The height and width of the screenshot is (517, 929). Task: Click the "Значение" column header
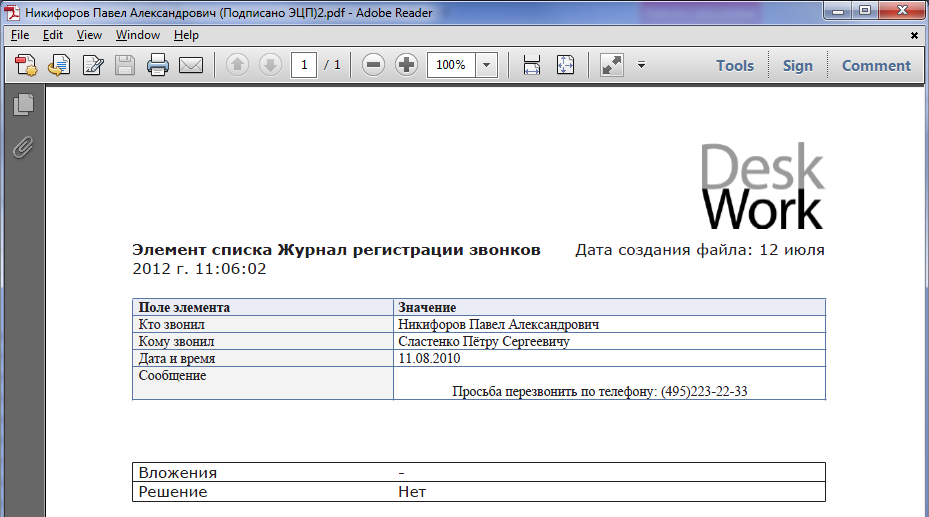pos(427,307)
